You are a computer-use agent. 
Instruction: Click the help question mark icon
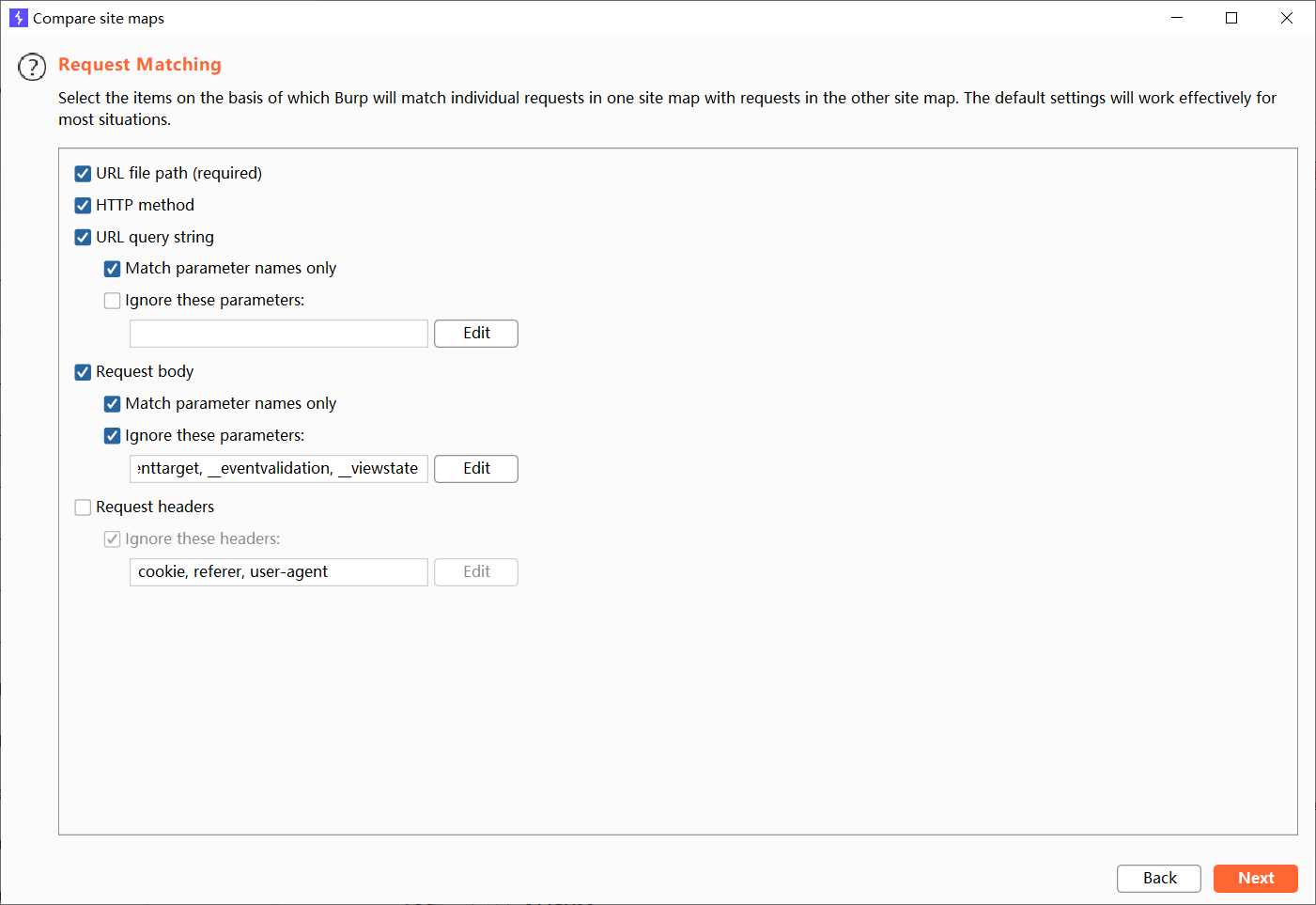(x=32, y=67)
